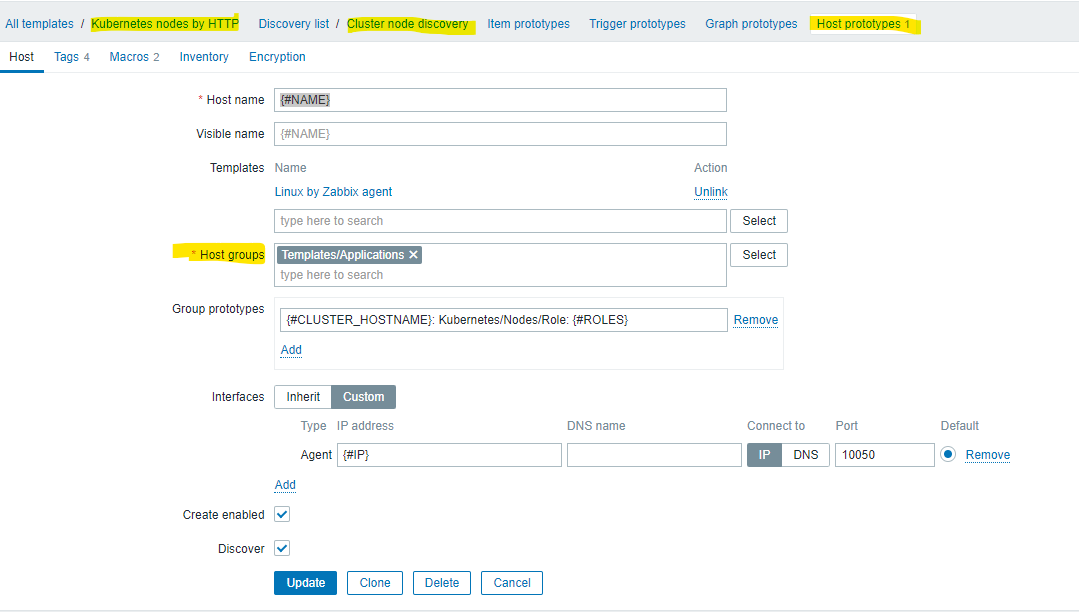Unlink the Linux by Zabbix agent template
Viewport: 1079px width, 612px height.
click(711, 192)
